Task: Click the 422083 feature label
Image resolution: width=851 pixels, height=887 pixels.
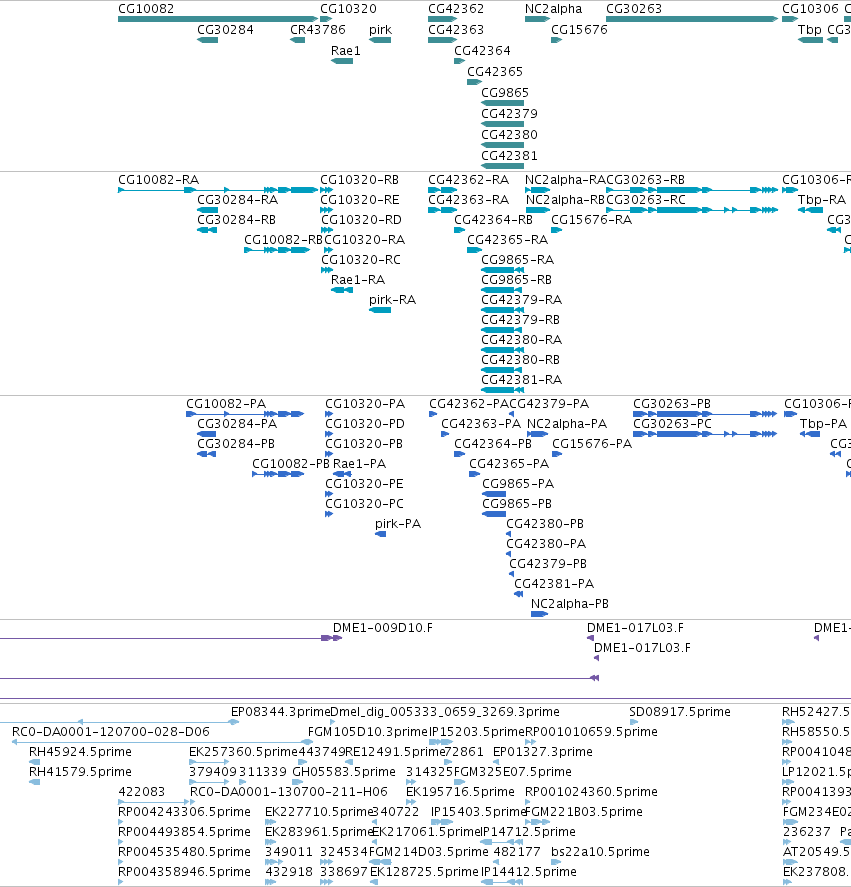Action: coord(141,792)
